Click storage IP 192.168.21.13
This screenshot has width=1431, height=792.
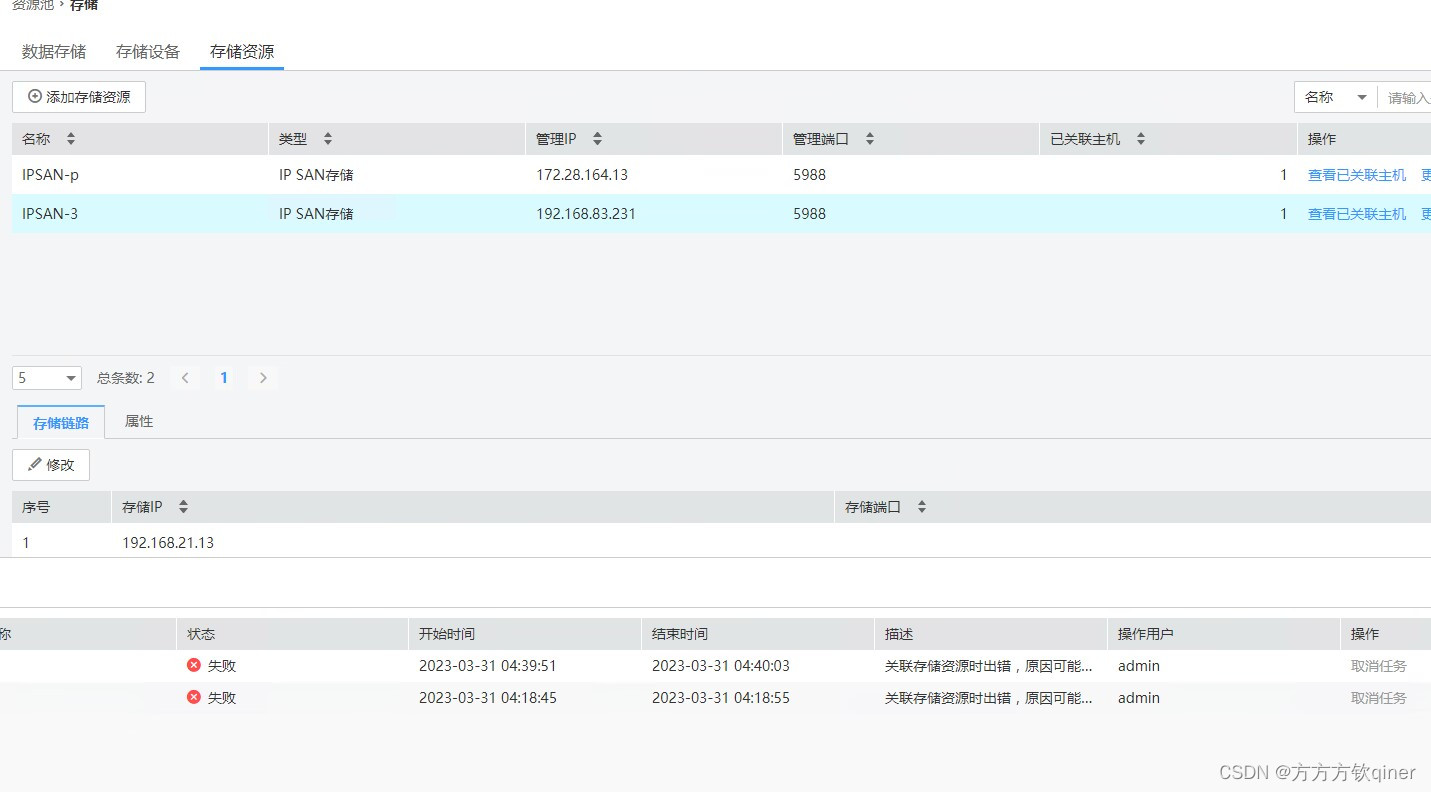[168, 543]
